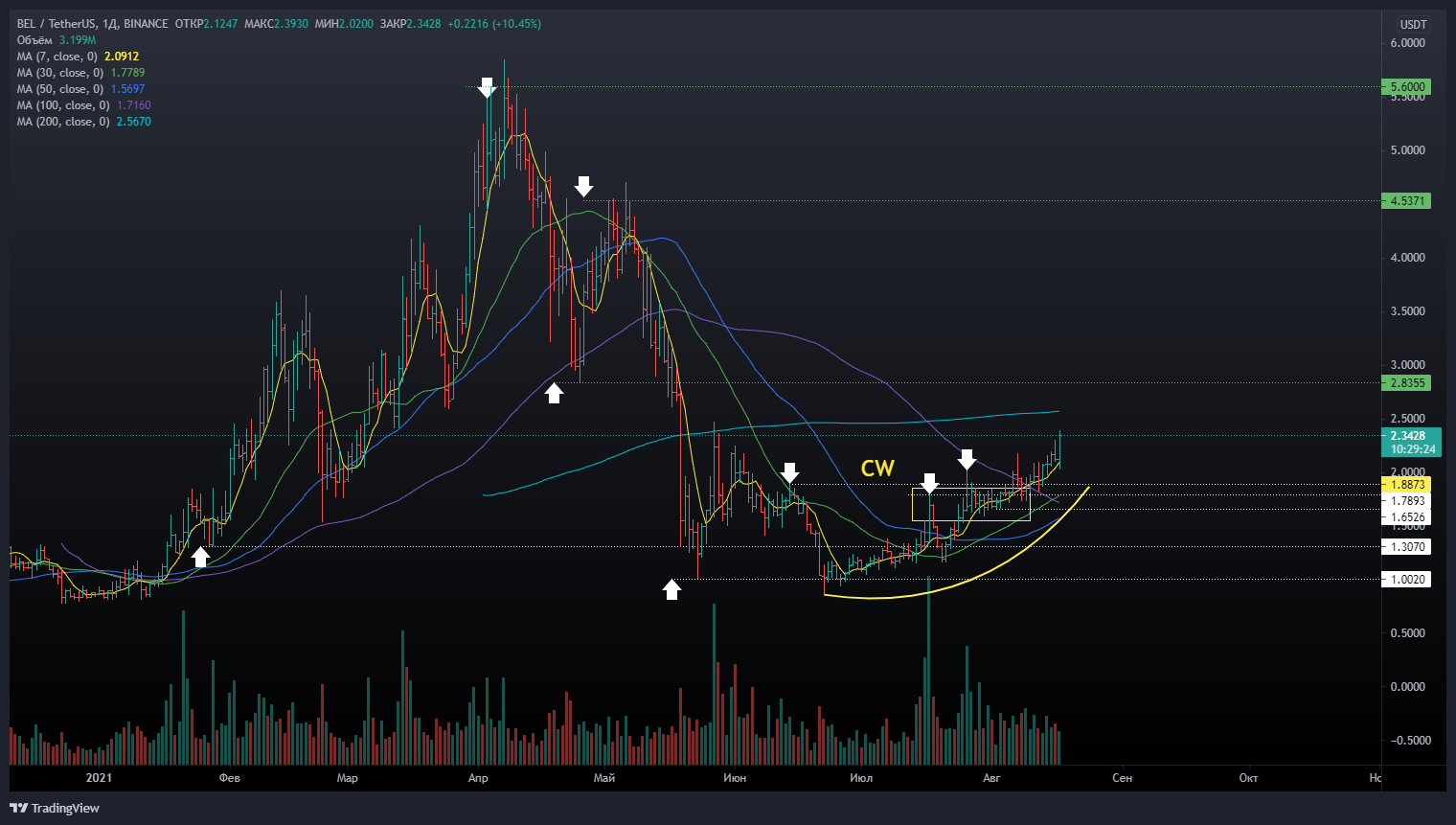Select the yellow CW text annotation
1456x825 pixels.
[877, 469]
